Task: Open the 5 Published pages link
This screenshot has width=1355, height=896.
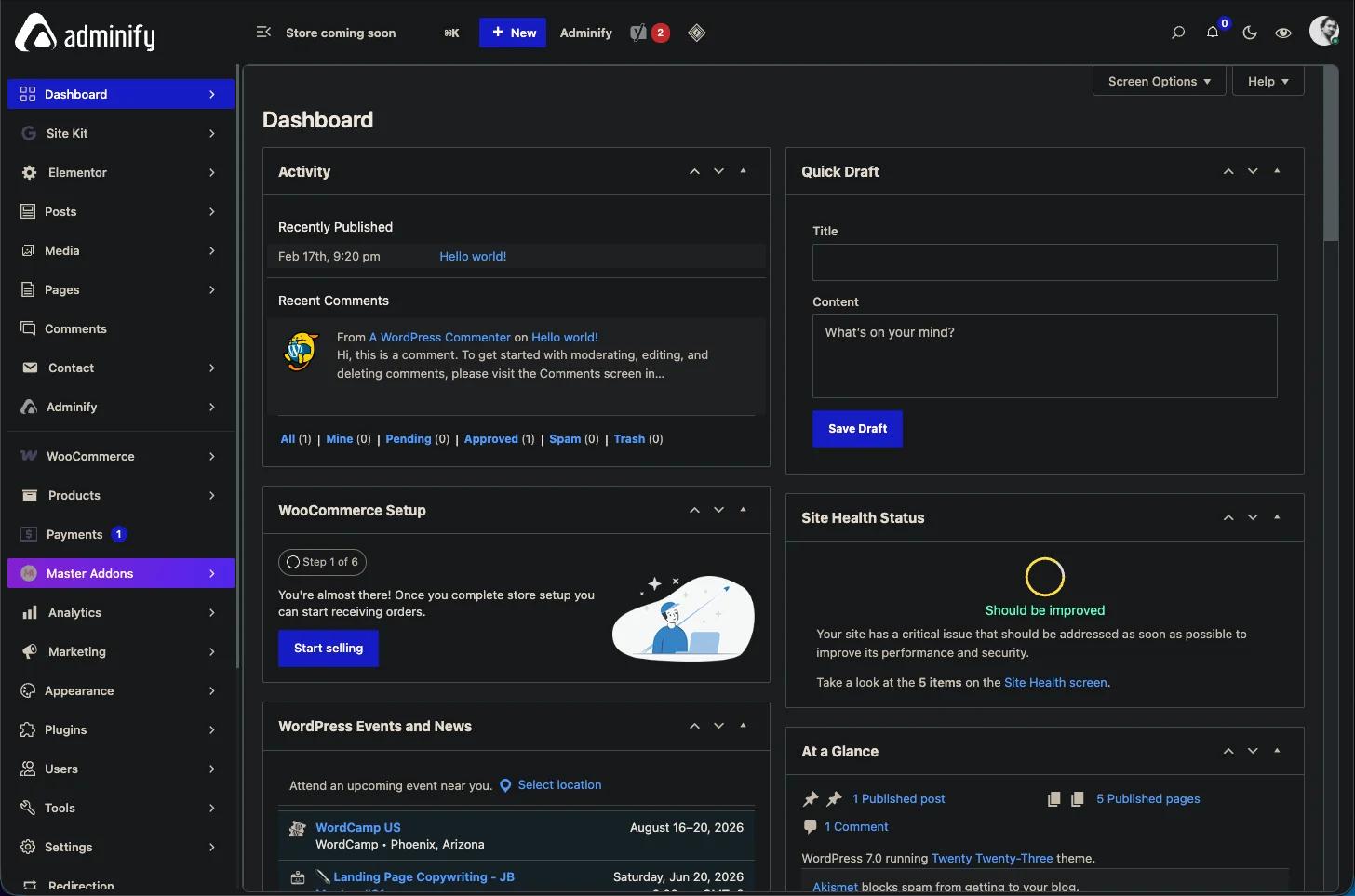Action: click(x=1148, y=798)
